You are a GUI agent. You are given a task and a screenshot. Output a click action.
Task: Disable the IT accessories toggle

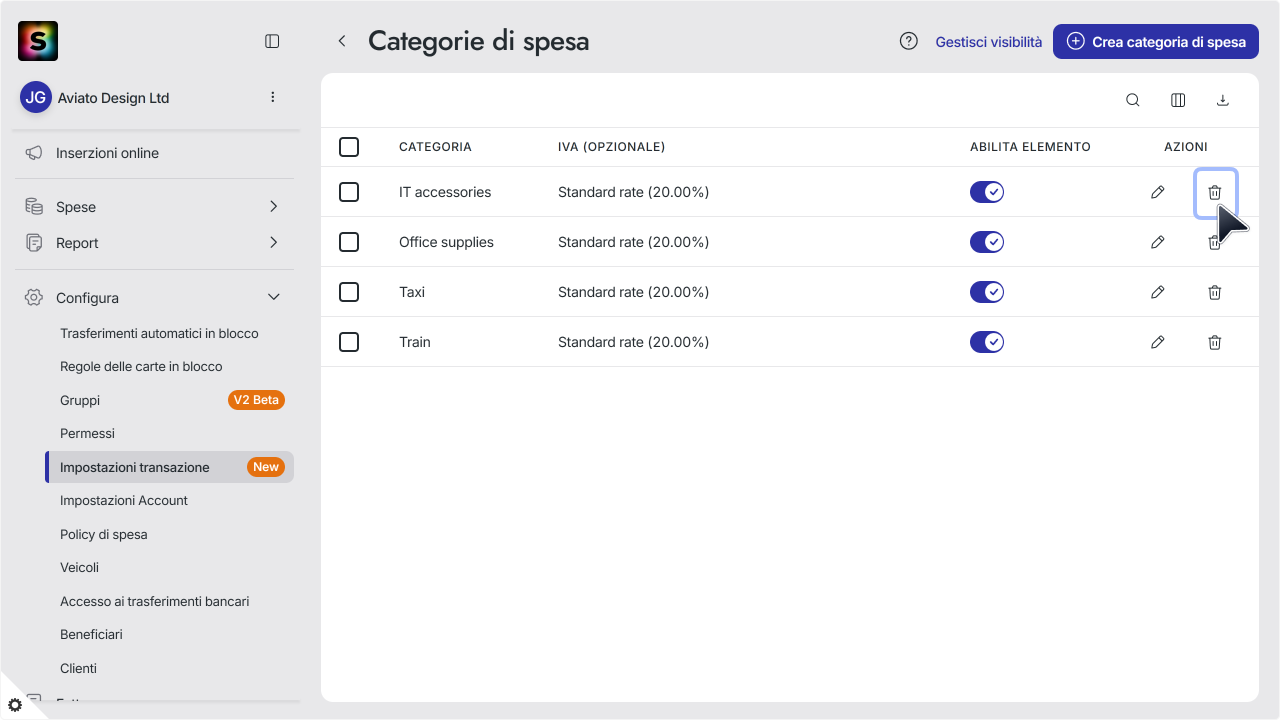pos(987,192)
